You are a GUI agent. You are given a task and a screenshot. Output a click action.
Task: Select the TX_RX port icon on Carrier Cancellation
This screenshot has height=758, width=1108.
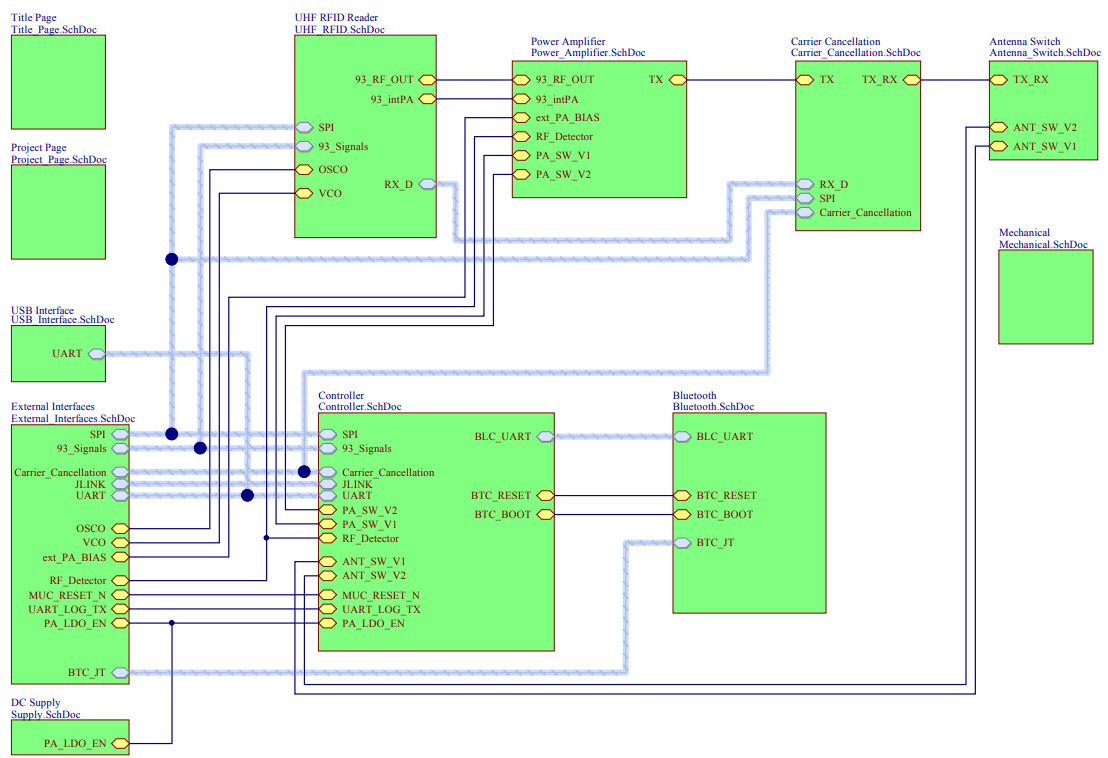click(x=912, y=80)
